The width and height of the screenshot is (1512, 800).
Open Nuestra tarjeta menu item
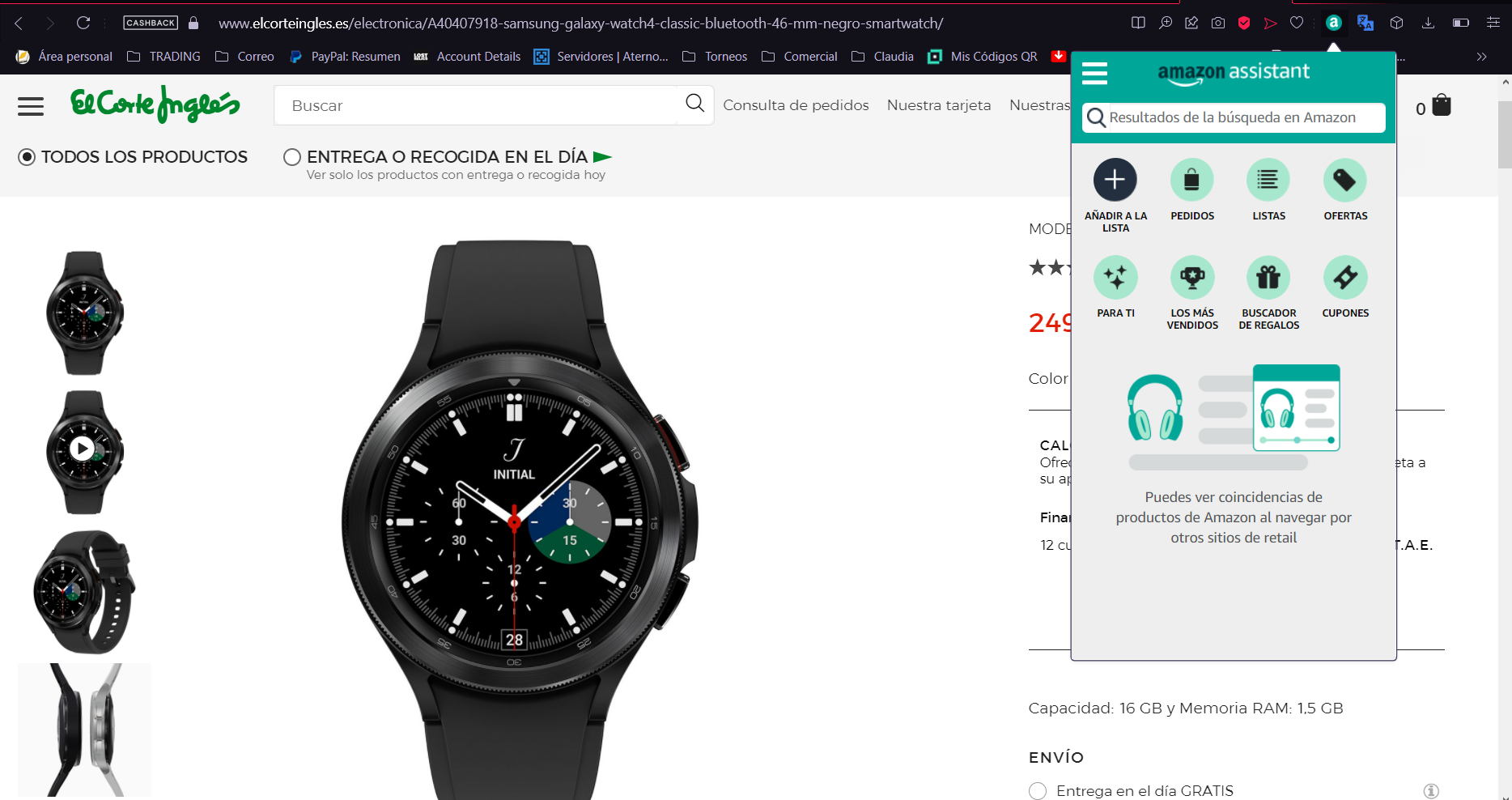[x=939, y=105]
